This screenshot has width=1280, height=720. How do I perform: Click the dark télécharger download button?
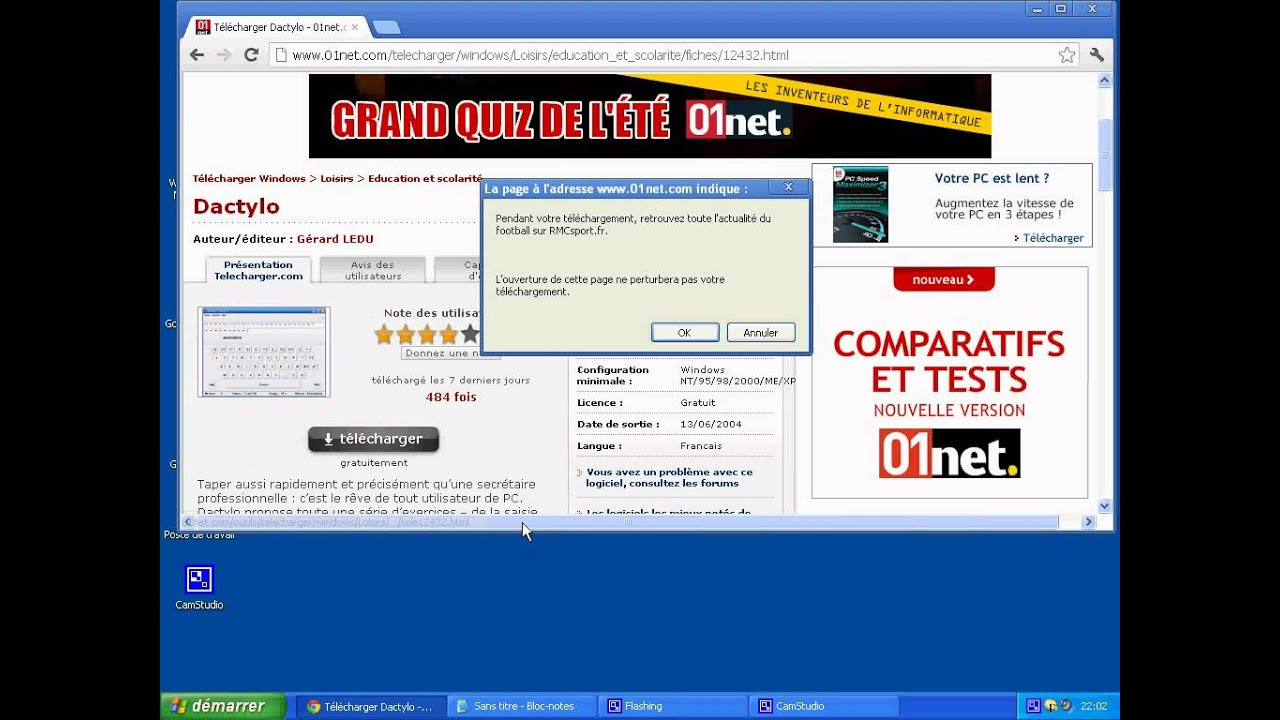373,439
